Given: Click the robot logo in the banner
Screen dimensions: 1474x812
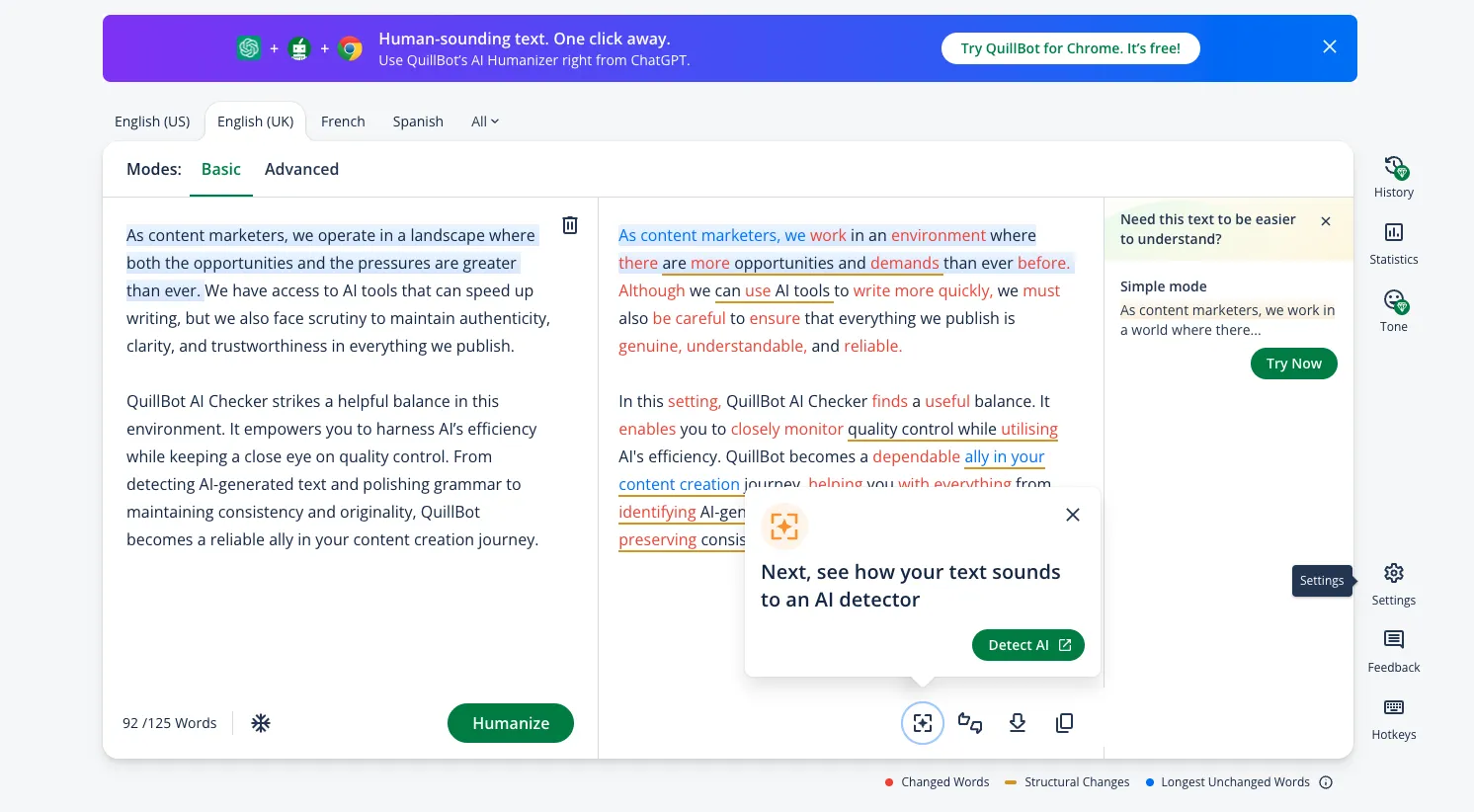Looking at the screenshot, I should pos(299,47).
